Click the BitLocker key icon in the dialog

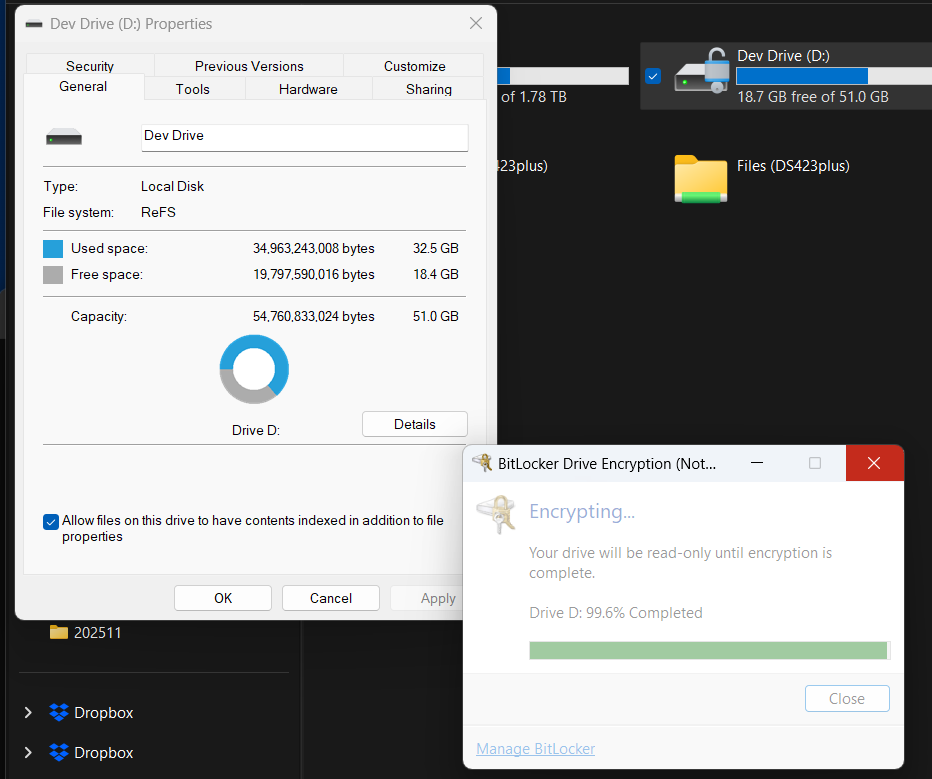497,511
